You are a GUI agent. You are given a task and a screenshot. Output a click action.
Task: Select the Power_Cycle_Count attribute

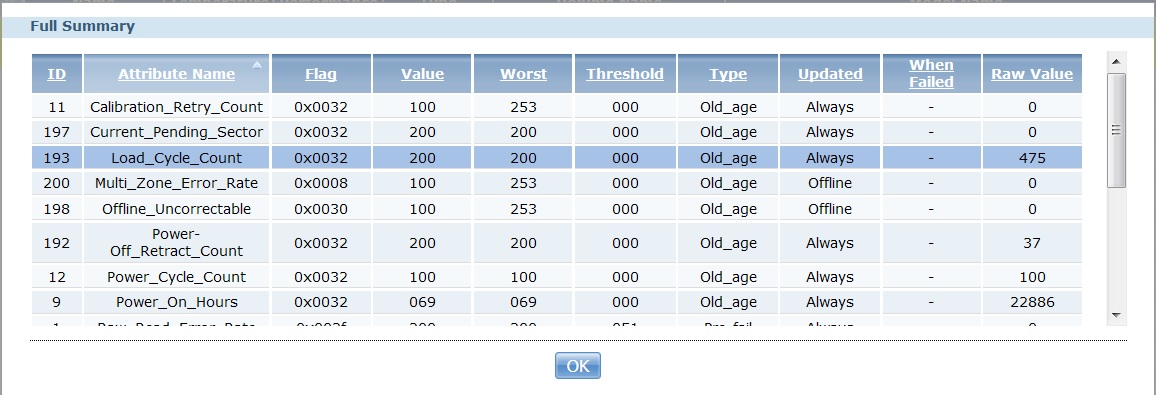(x=176, y=277)
